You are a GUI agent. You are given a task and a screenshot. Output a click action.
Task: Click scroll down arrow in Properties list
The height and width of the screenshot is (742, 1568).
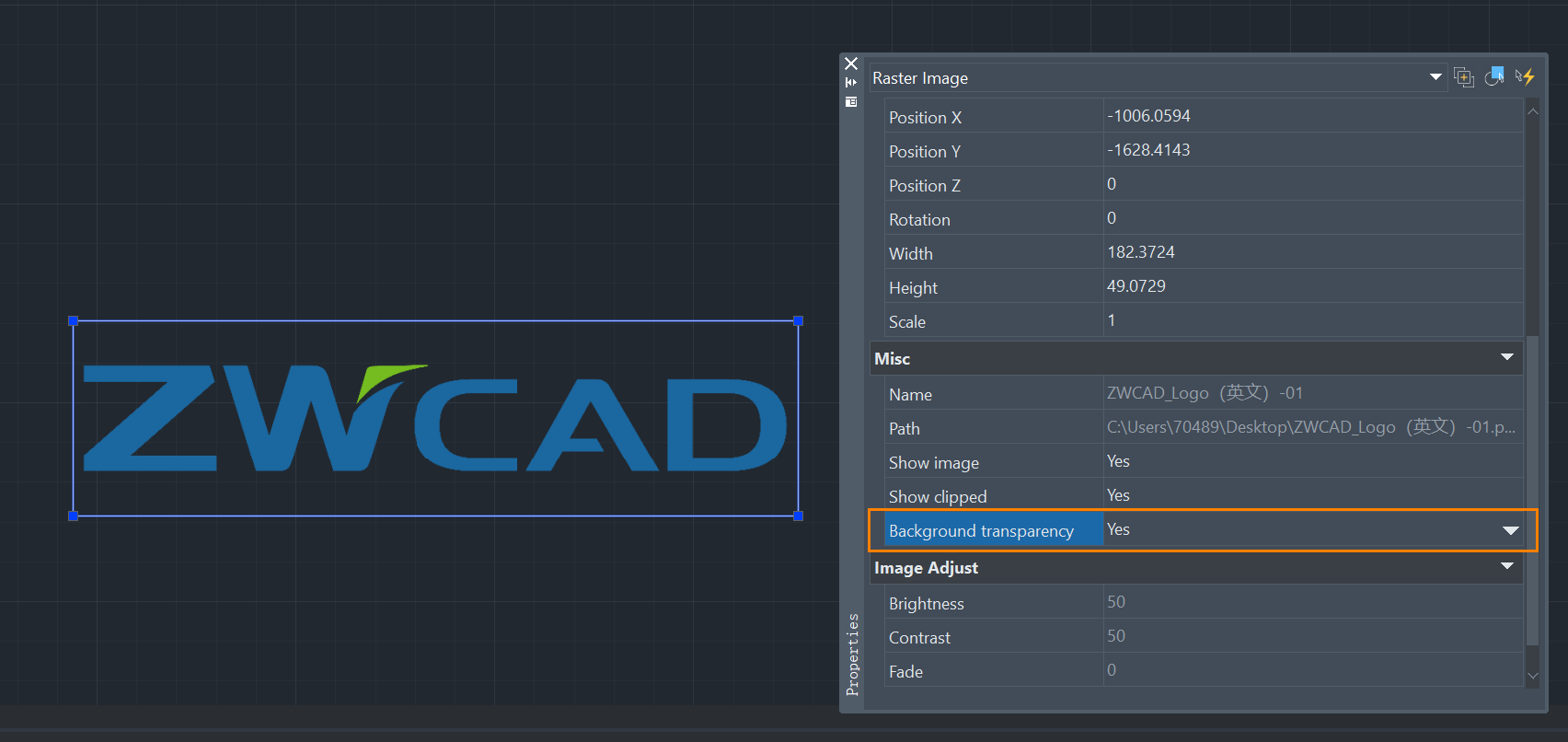(x=1532, y=676)
